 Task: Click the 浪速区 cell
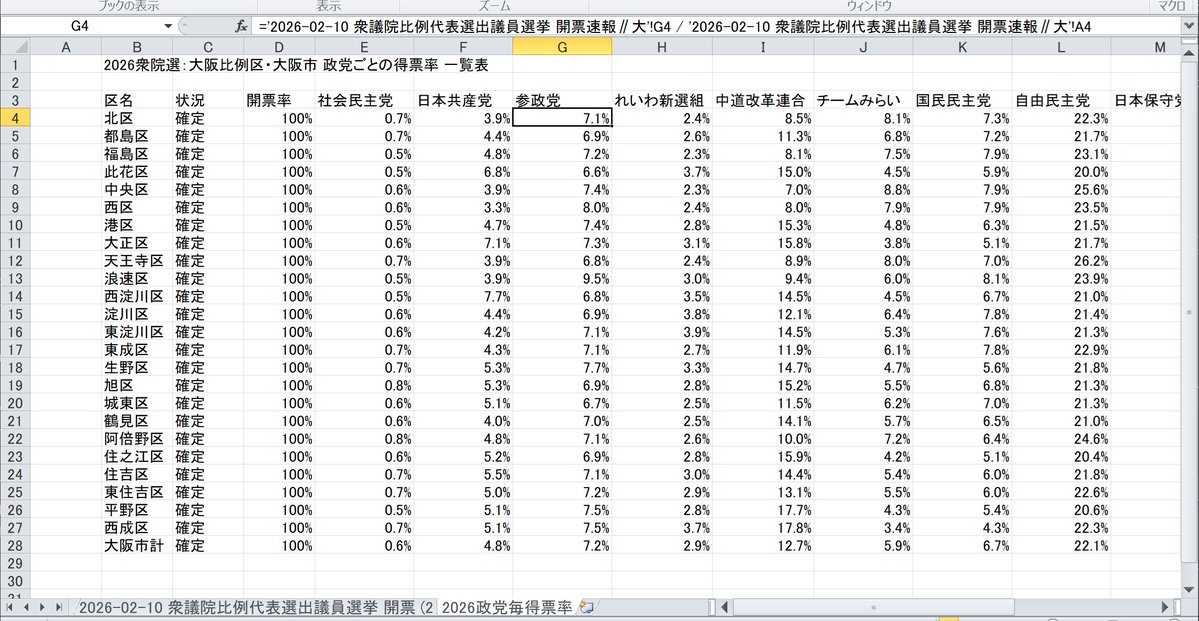point(136,278)
